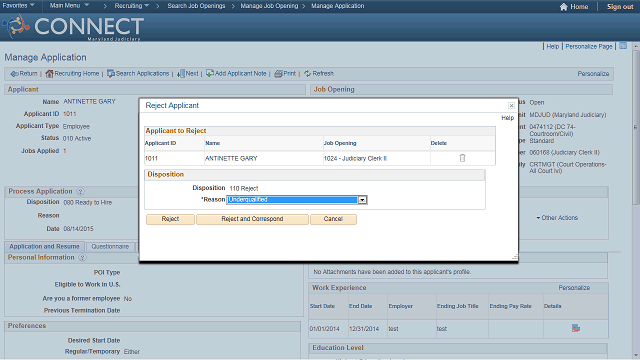Click the vertical page scrollbar
This screenshot has width=640, height=360.
coord(636,200)
